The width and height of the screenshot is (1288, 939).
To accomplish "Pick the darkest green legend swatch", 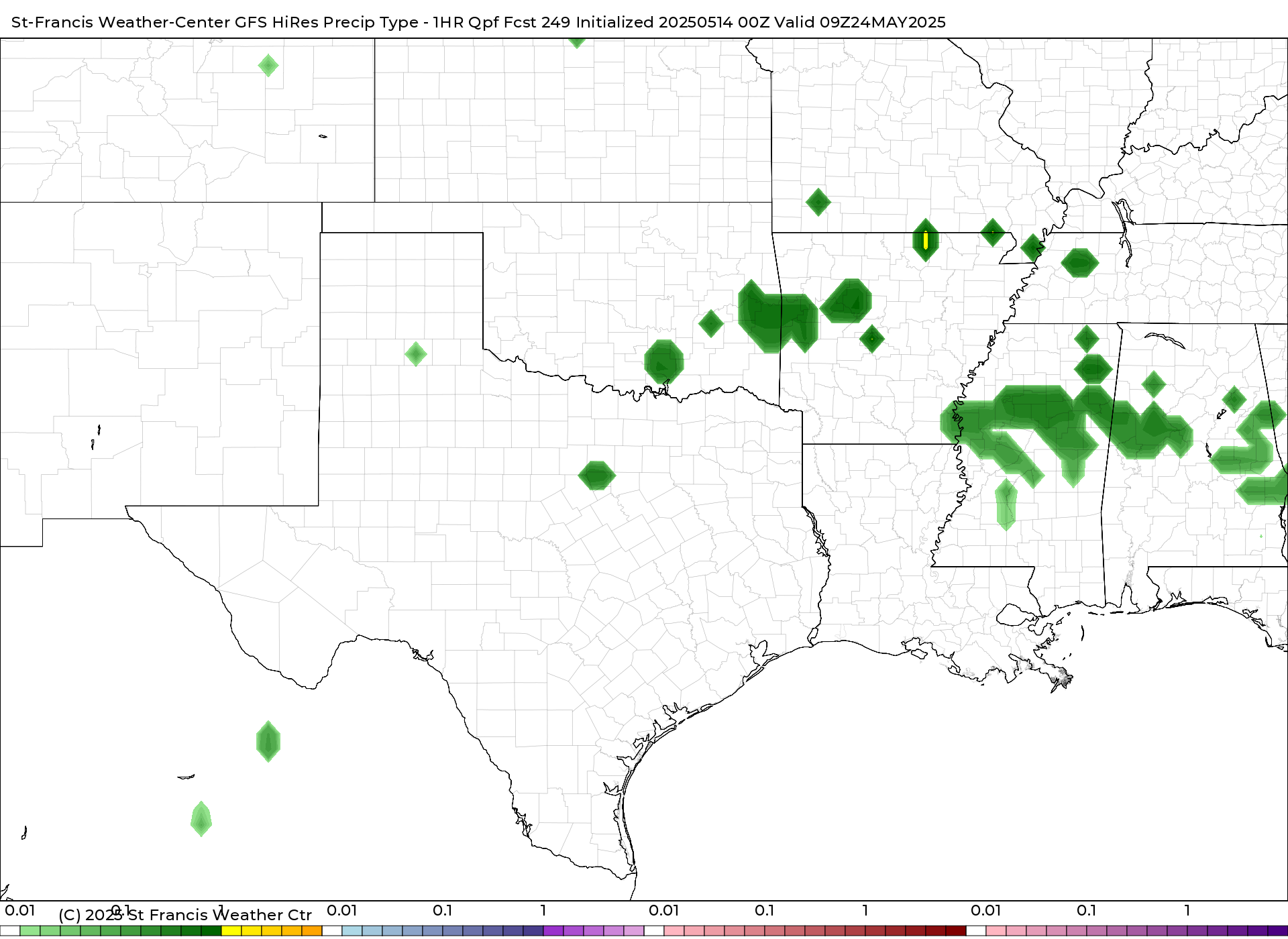I will coord(211,931).
